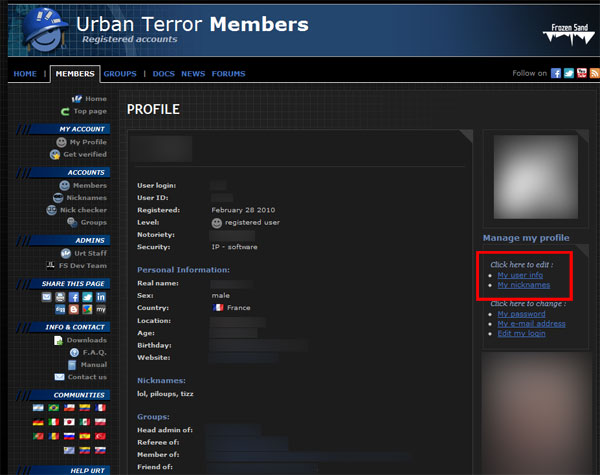Open the France community flag in sidebar

coord(100,408)
